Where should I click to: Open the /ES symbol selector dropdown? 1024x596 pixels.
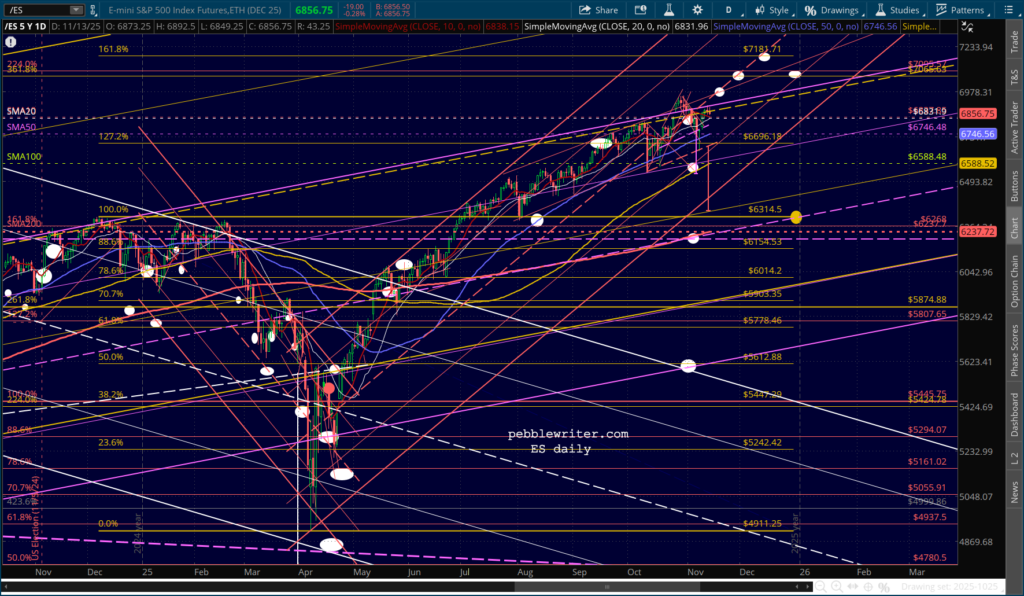(x=76, y=10)
